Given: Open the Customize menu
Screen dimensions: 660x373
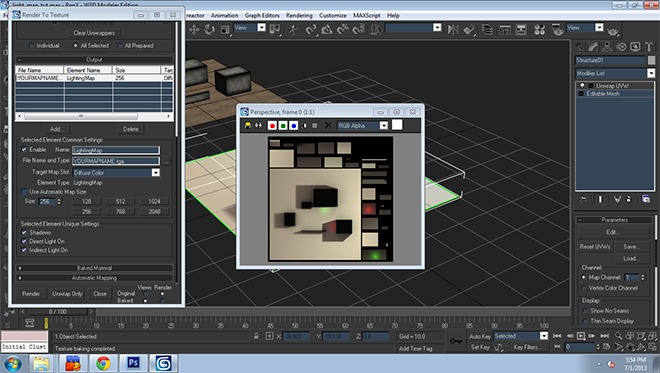Looking at the screenshot, I should point(333,15).
